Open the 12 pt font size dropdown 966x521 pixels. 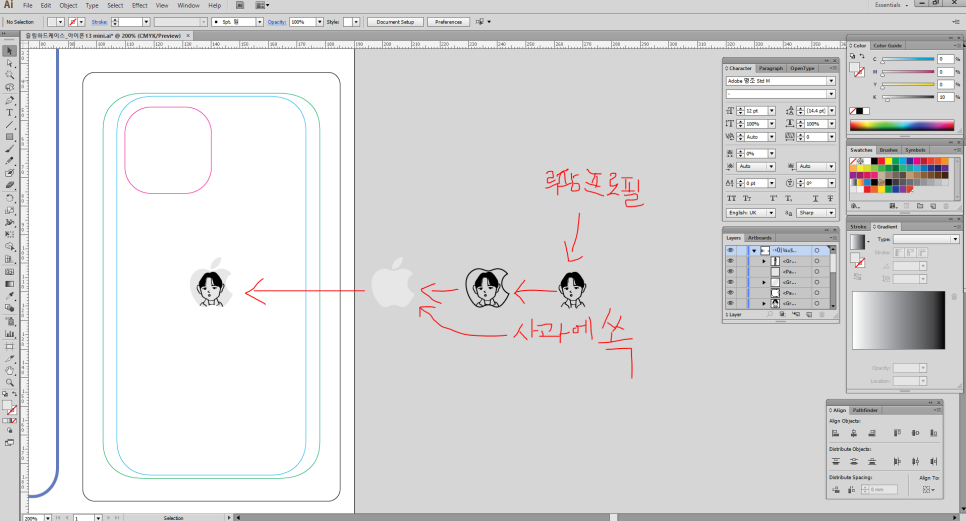pyautogui.click(x=771, y=111)
